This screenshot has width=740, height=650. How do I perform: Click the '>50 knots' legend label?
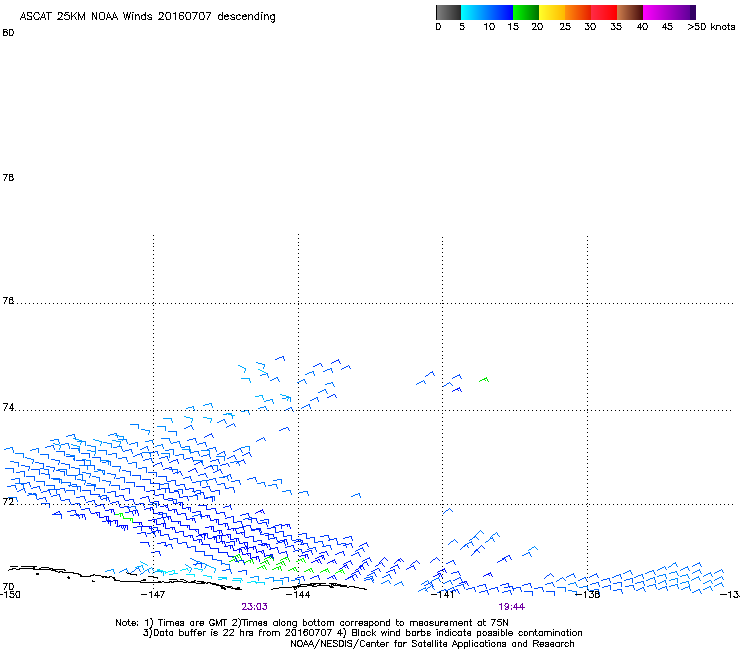(x=711, y=27)
